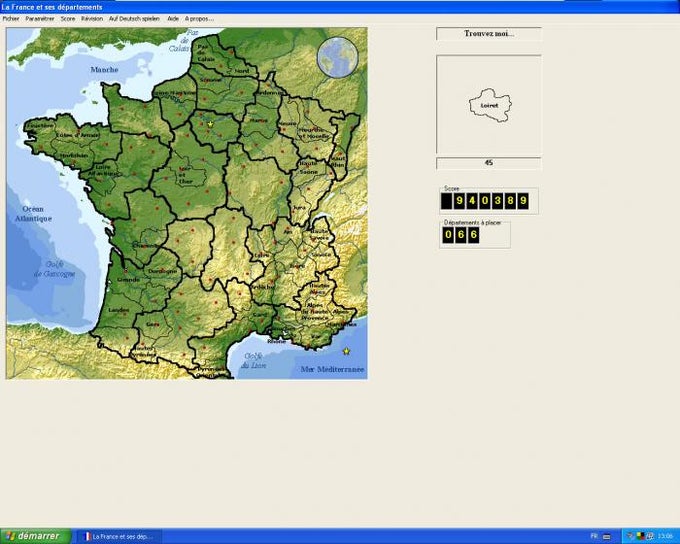This screenshot has width=680, height=544.
Task: Click the Morbihan department label
Action: [74, 155]
